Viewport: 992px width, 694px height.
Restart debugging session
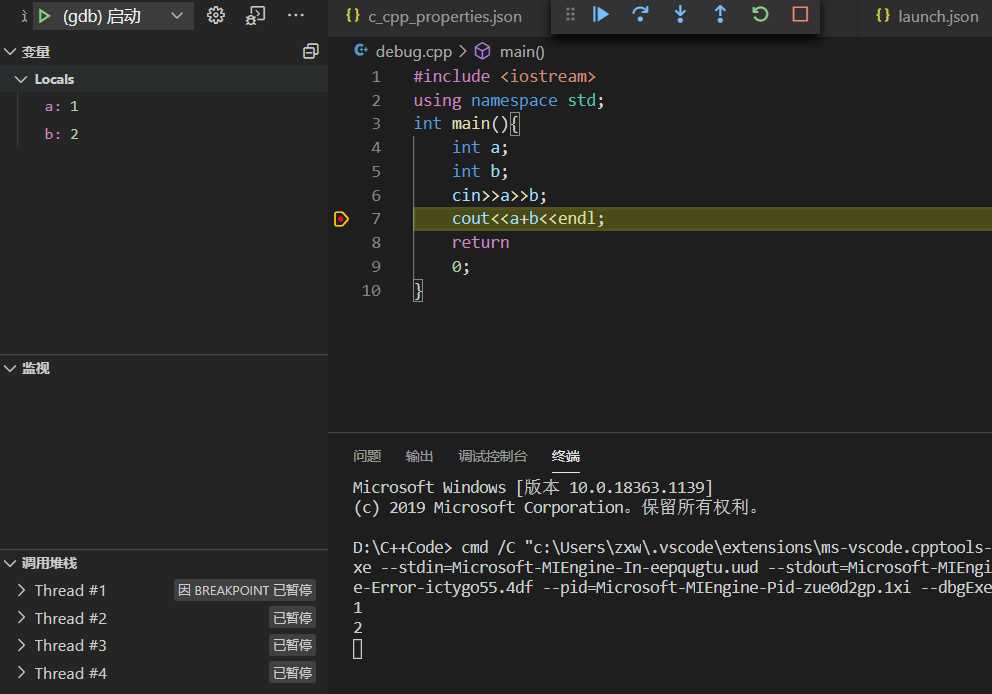(760, 14)
